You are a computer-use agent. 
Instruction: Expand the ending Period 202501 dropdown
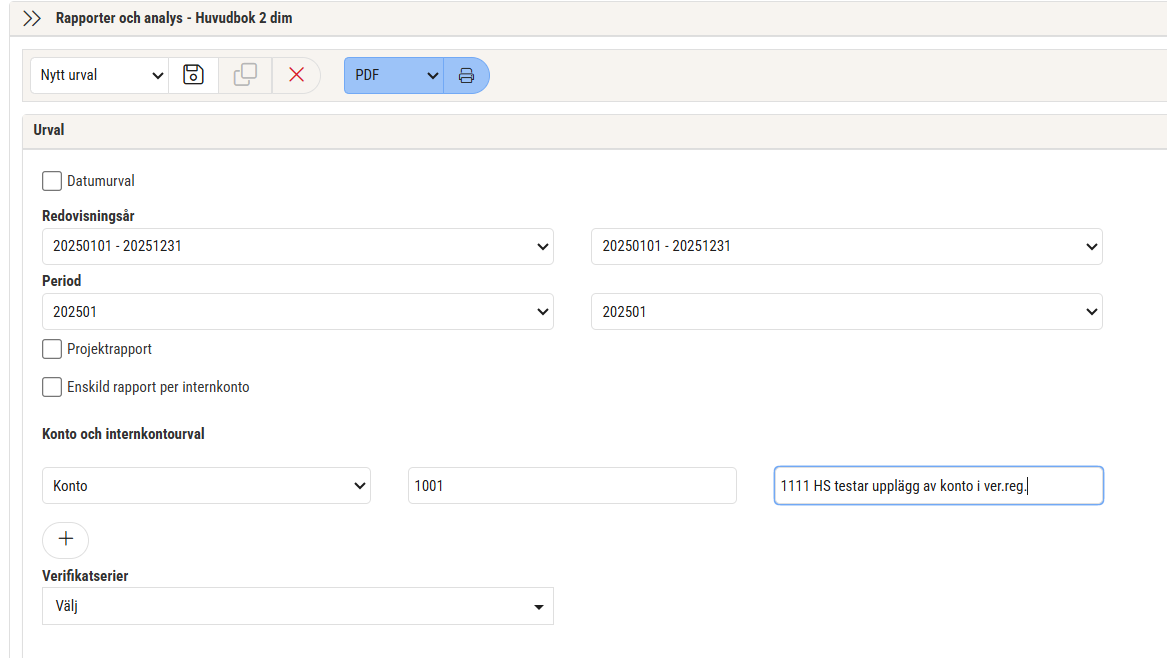[x=846, y=312]
